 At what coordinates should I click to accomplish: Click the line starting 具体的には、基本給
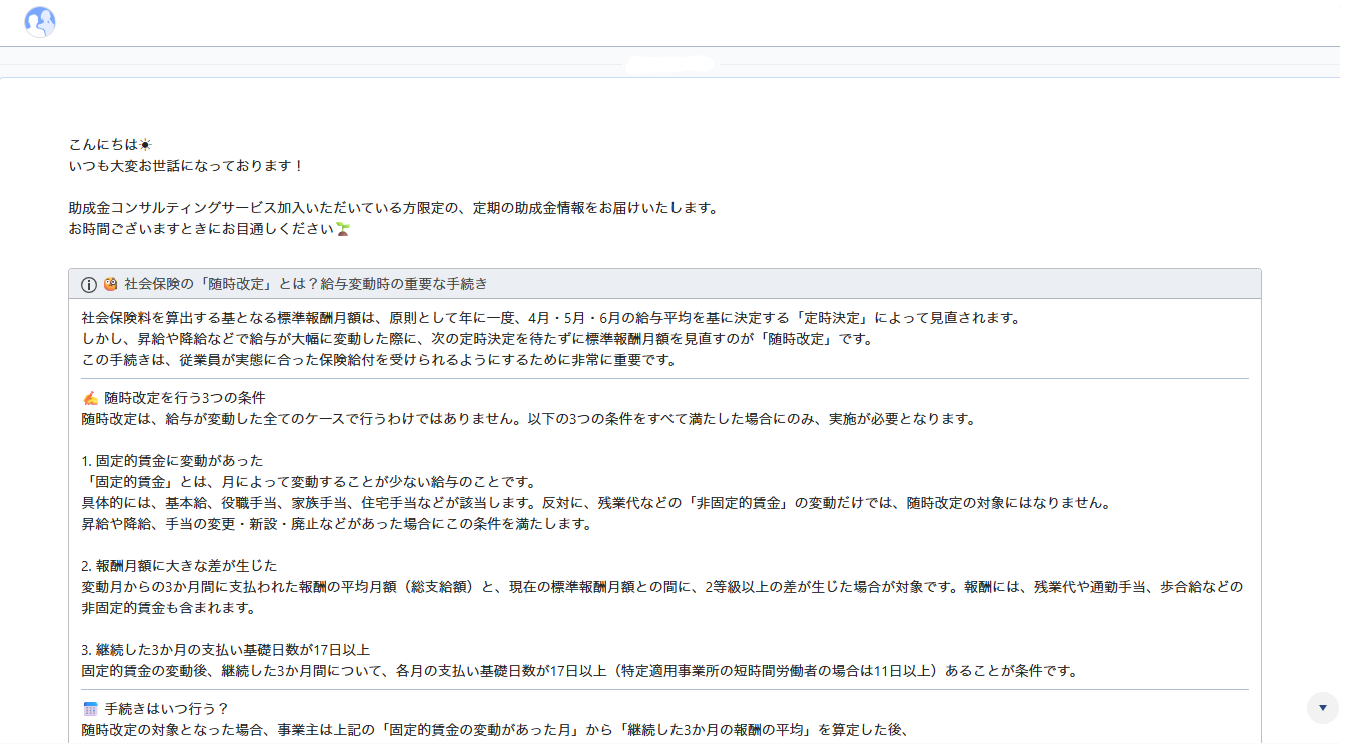pyautogui.click(x=596, y=503)
